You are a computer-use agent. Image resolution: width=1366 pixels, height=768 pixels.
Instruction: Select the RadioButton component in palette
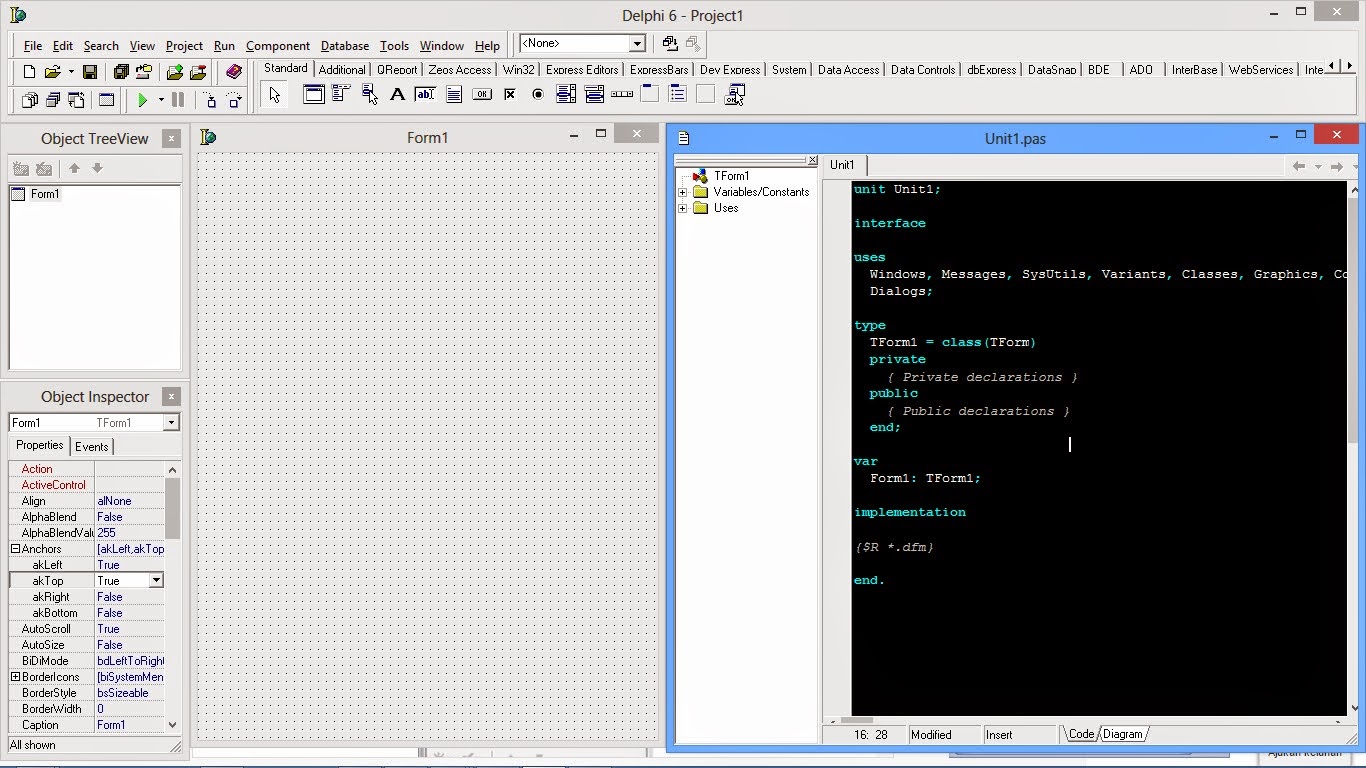click(x=538, y=95)
